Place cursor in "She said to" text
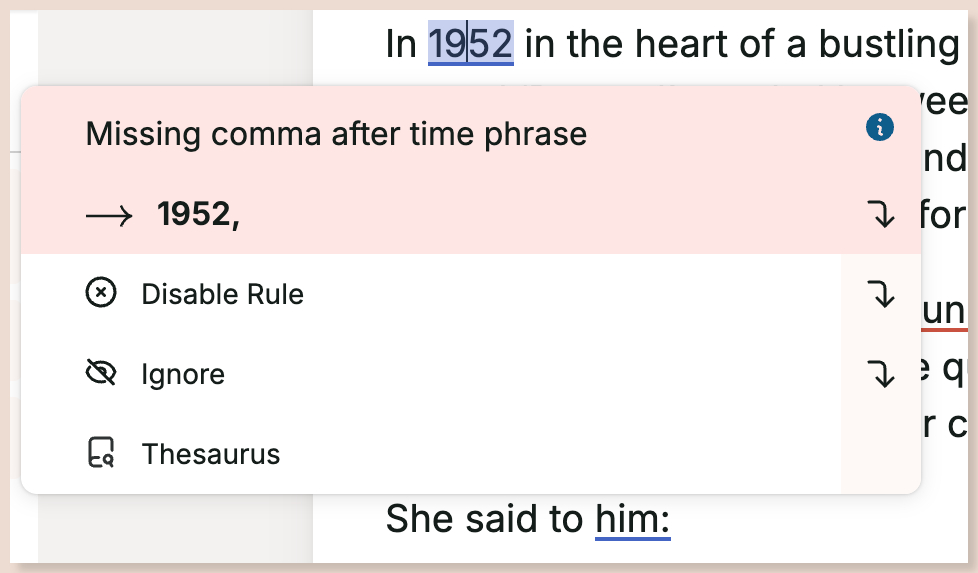Image resolution: width=978 pixels, height=573 pixels. tap(484, 519)
